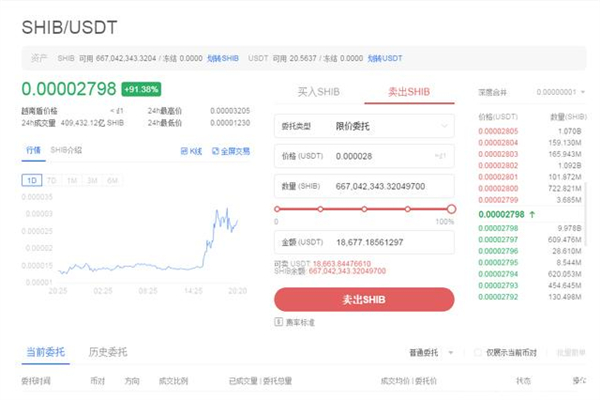Image resolution: width=600 pixels, height=400 pixels.
Task: Select the 行情 tab
Action: pyautogui.click(x=33, y=150)
